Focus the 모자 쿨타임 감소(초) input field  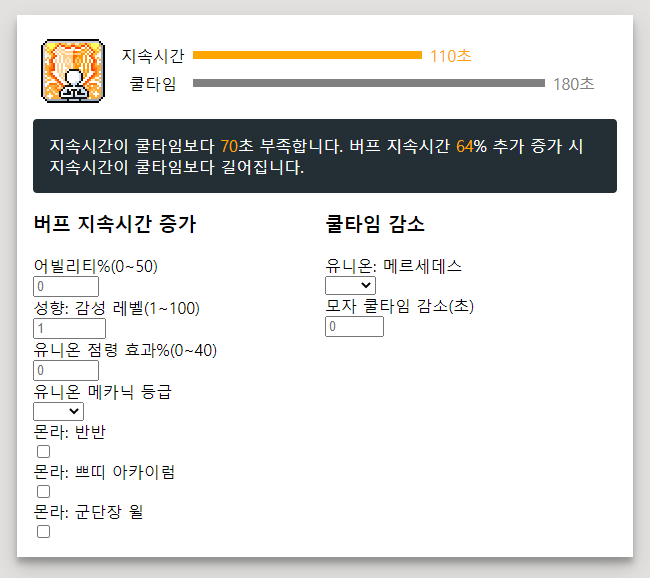click(x=354, y=326)
